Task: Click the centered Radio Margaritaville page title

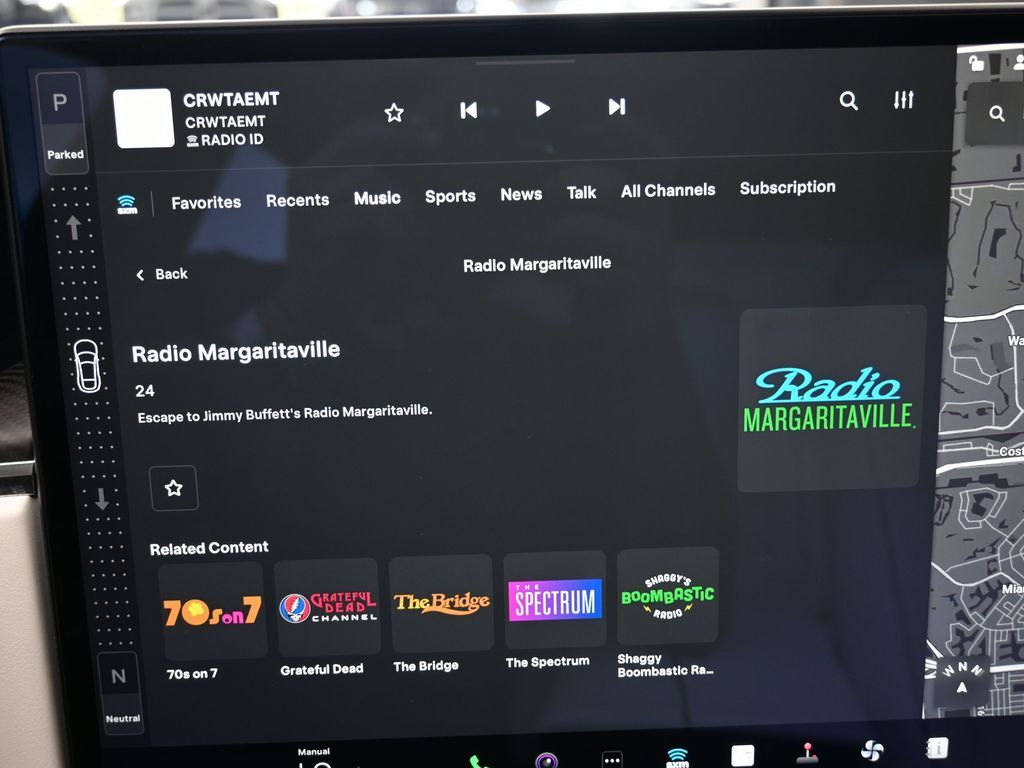Action: click(x=537, y=264)
